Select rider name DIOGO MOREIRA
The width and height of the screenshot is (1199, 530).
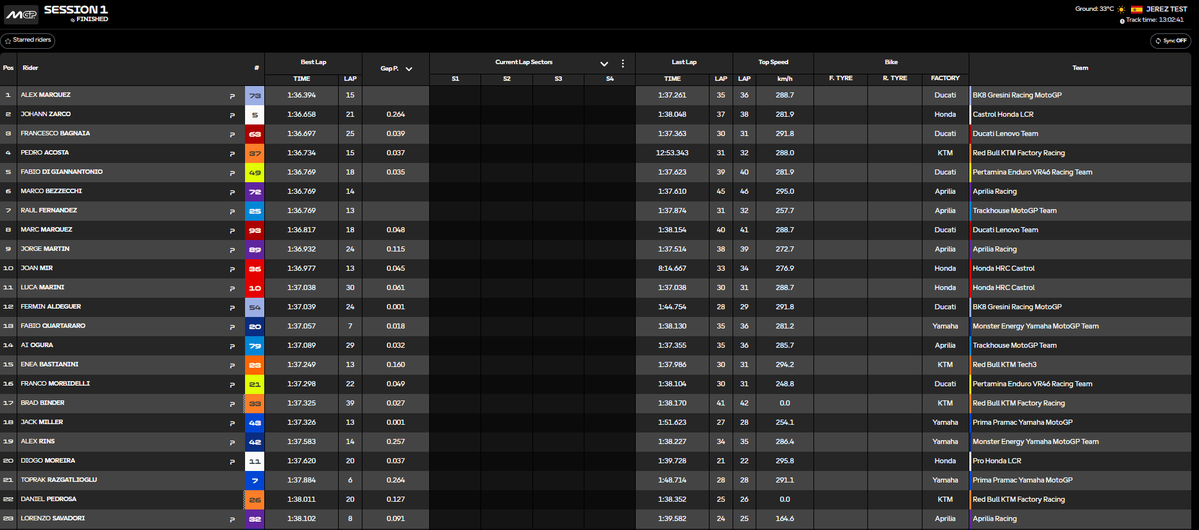pyautogui.click(x=47, y=460)
